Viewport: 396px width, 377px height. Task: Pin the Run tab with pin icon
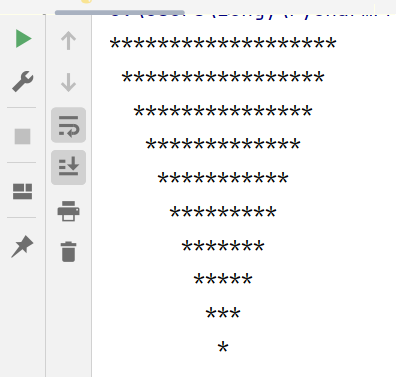22,247
